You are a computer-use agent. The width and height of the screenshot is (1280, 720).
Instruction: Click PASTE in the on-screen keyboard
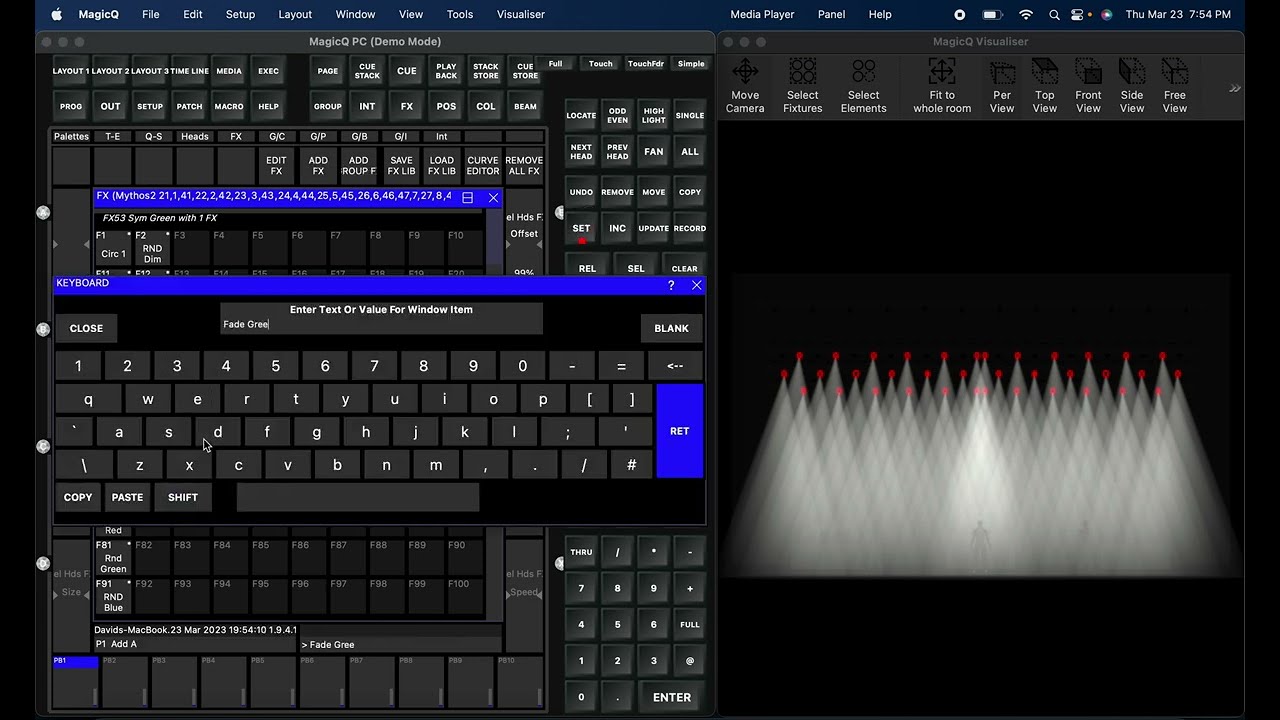127,497
